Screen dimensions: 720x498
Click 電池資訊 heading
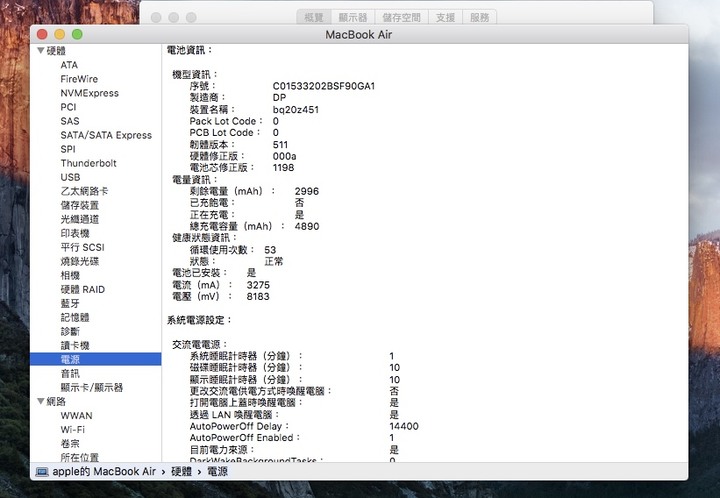pyautogui.click(x=190, y=50)
